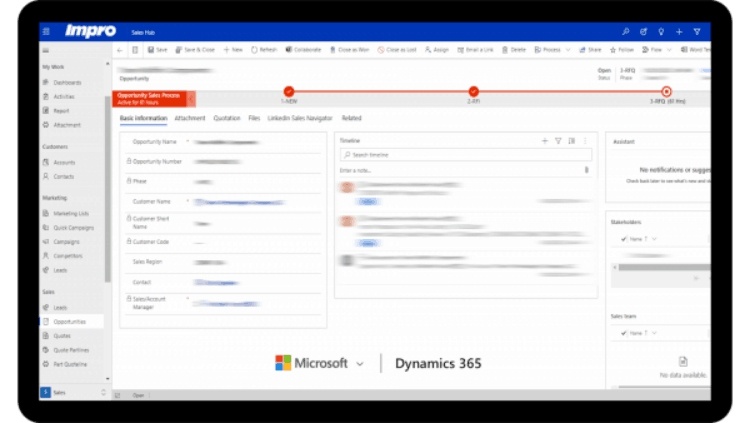Click the plus quick-create icon in top bar
This screenshot has width=750, height=423.
coord(679,32)
